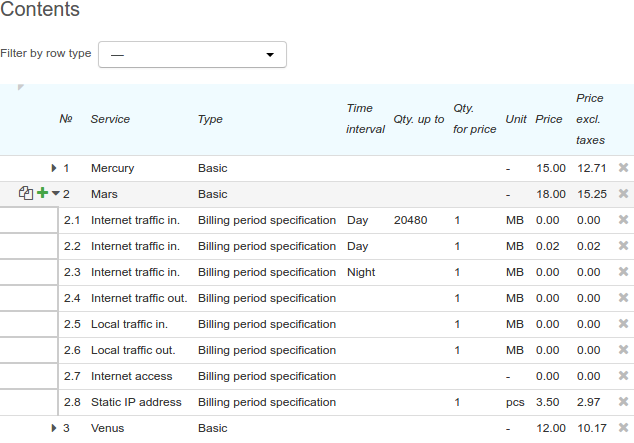The image size is (634, 443).
Task: Click Basic type in Mercury row
Action: click(x=213, y=168)
